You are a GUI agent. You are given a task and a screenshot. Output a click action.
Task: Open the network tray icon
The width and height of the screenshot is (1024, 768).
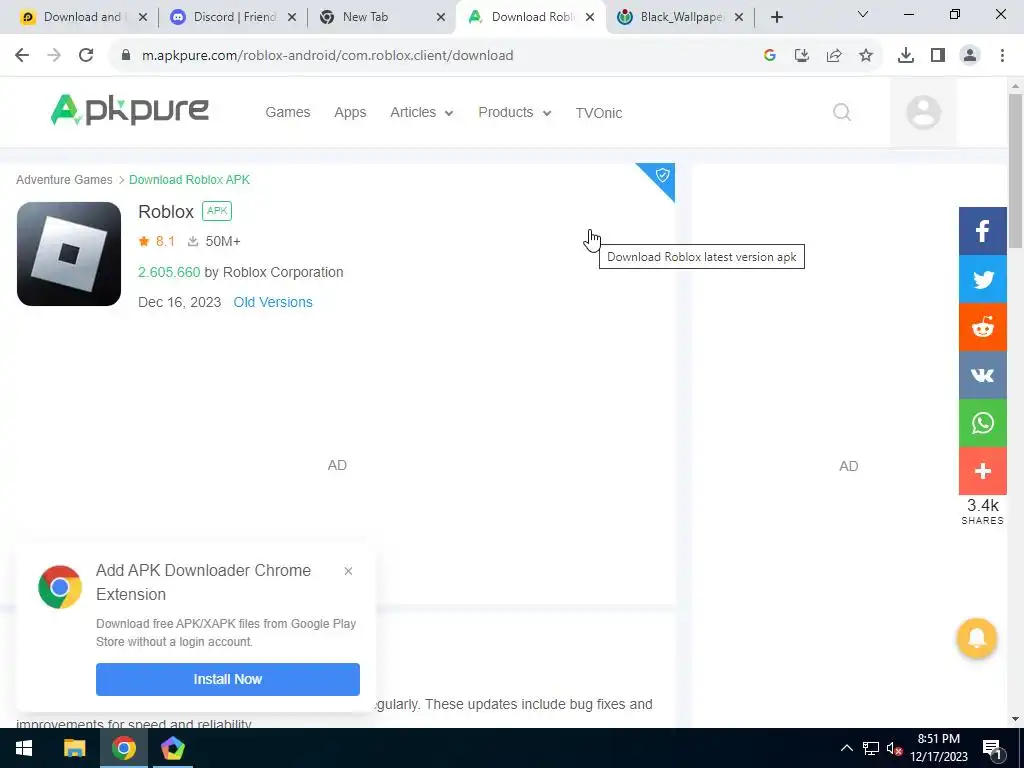tap(871, 748)
